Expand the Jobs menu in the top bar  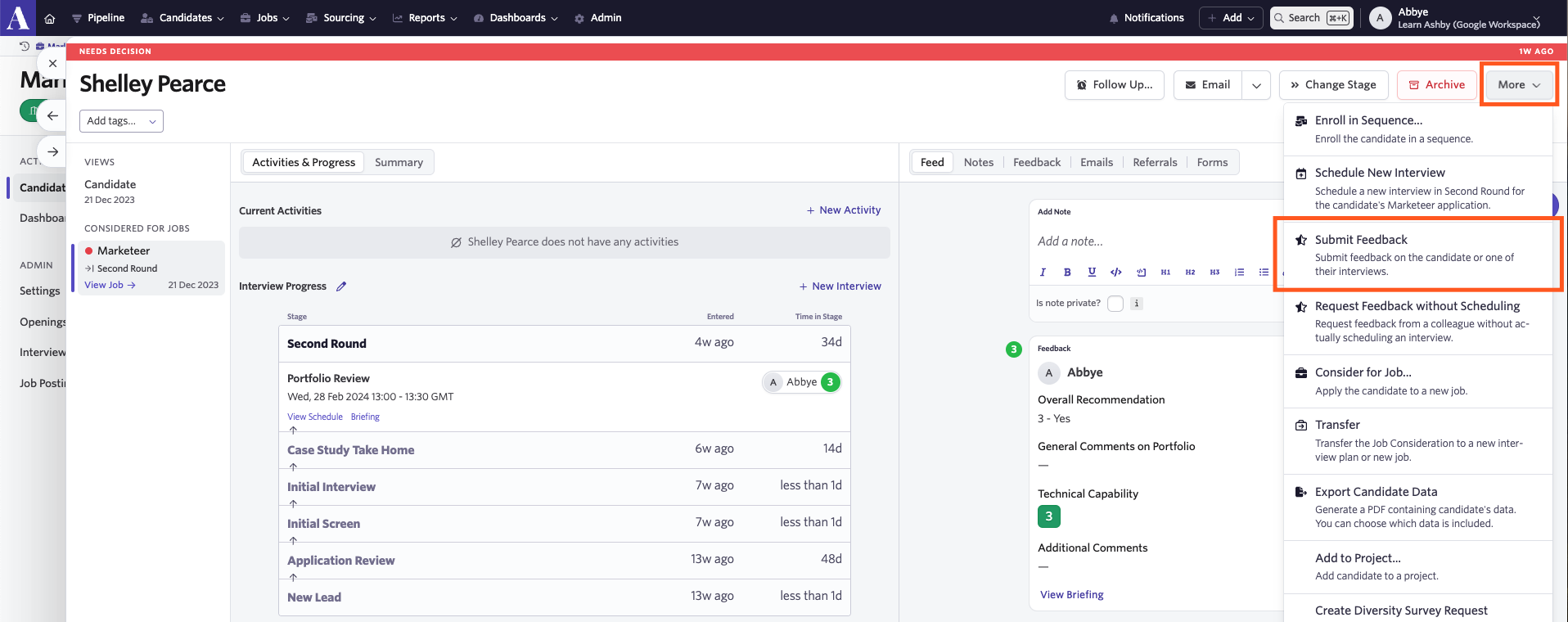pyautogui.click(x=264, y=18)
